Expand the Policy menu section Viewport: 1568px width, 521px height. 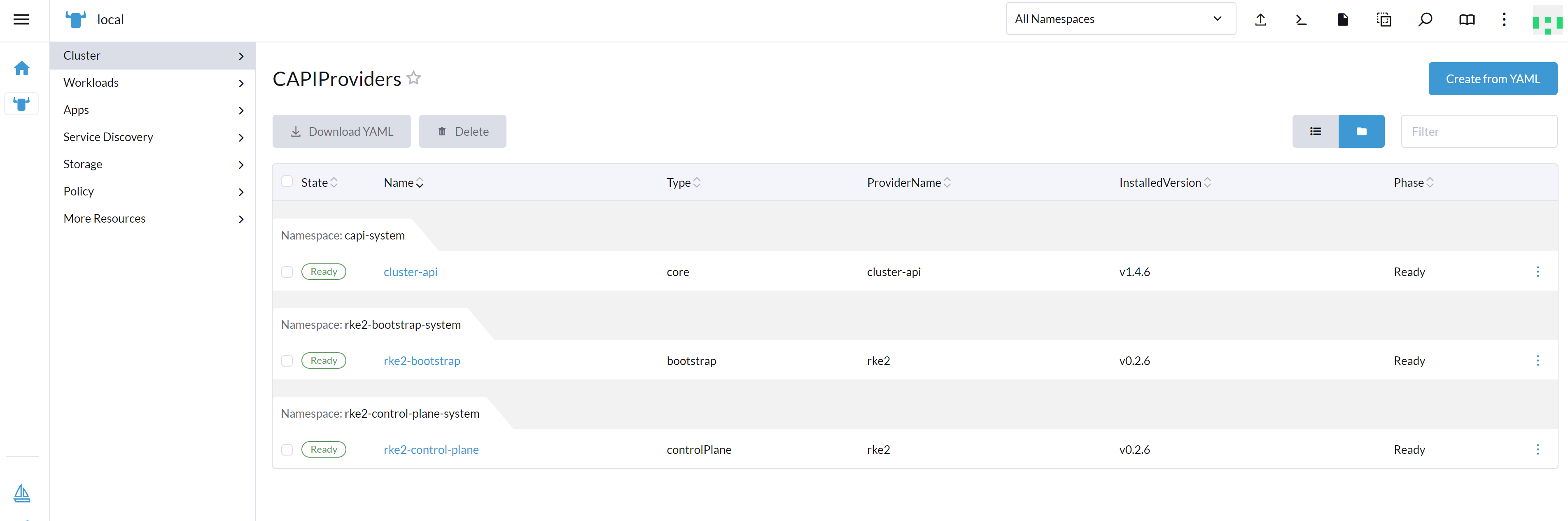pos(153,191)
